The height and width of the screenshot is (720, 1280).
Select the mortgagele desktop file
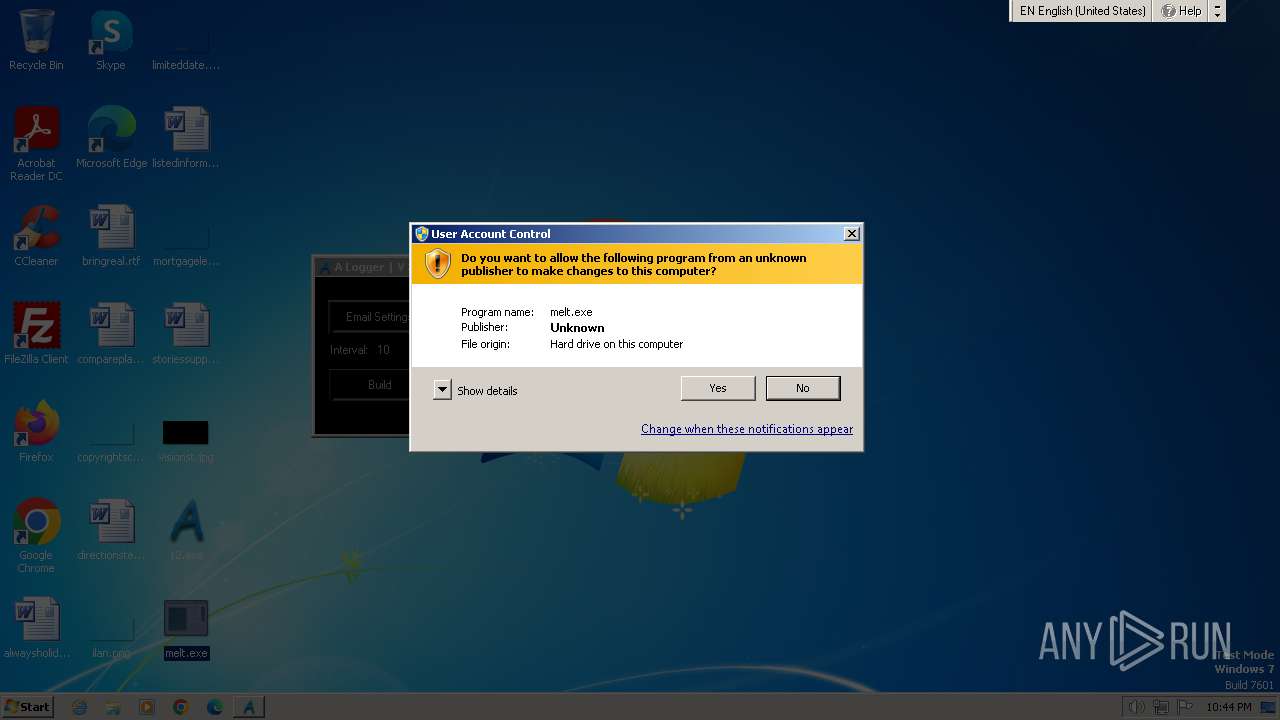186,245
